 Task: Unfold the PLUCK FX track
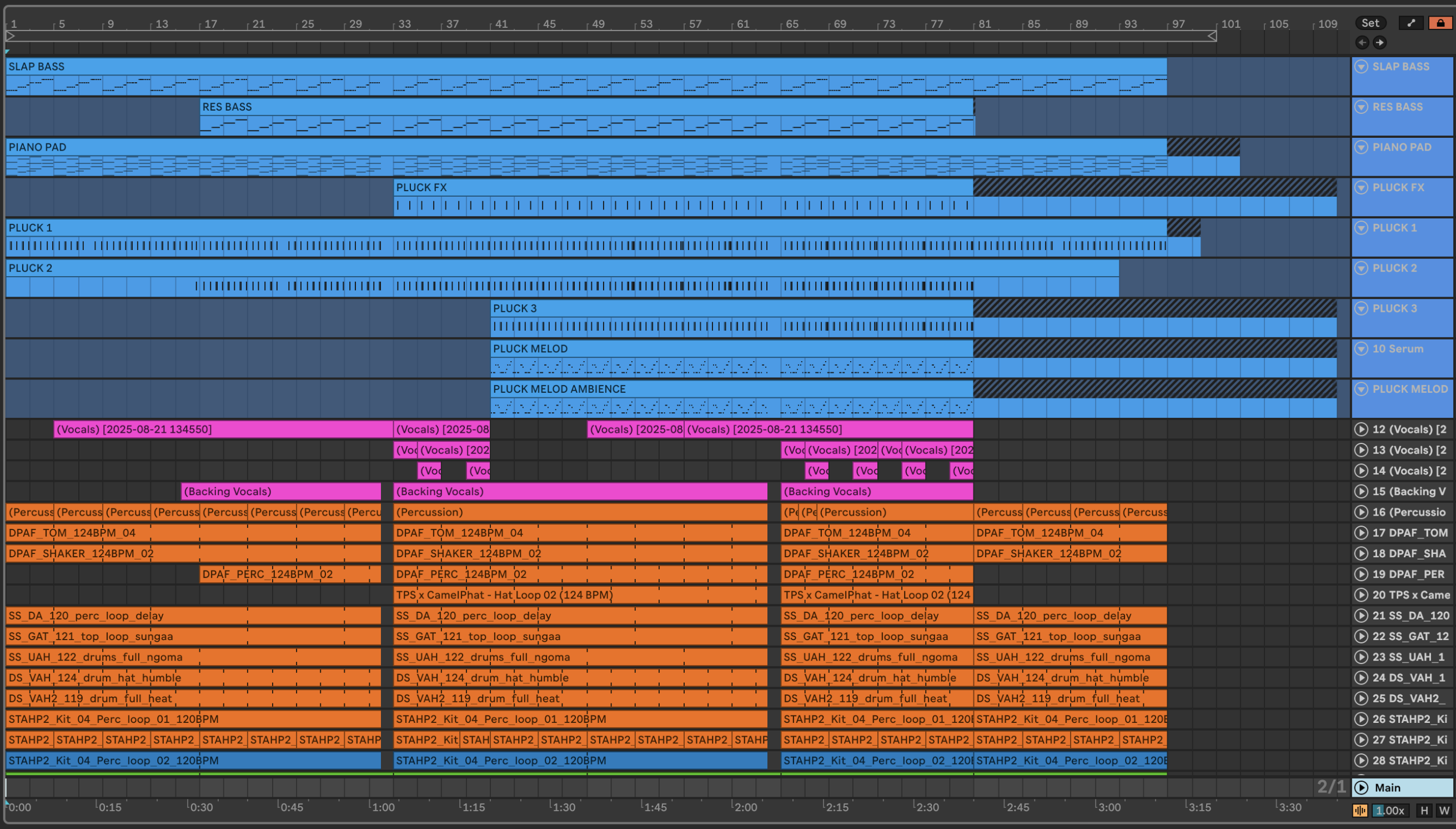click(x=1361, y=187)
